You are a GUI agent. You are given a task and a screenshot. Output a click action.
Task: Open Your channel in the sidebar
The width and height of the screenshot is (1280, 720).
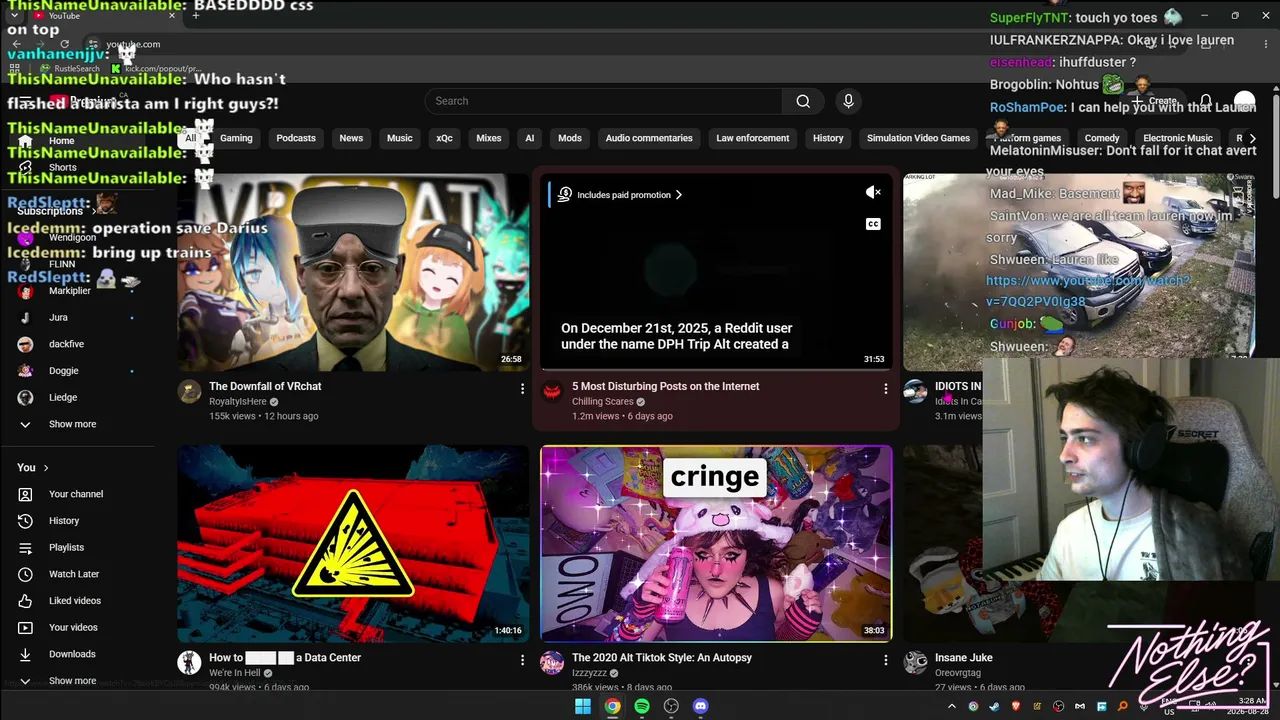(77, 494)
